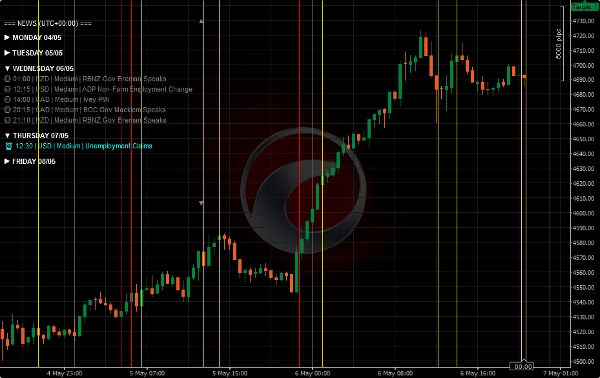Collapse the WEDNESDAY 06/05 news section
This screenshot has height=378, width=600.
click(x=7, y=68)
